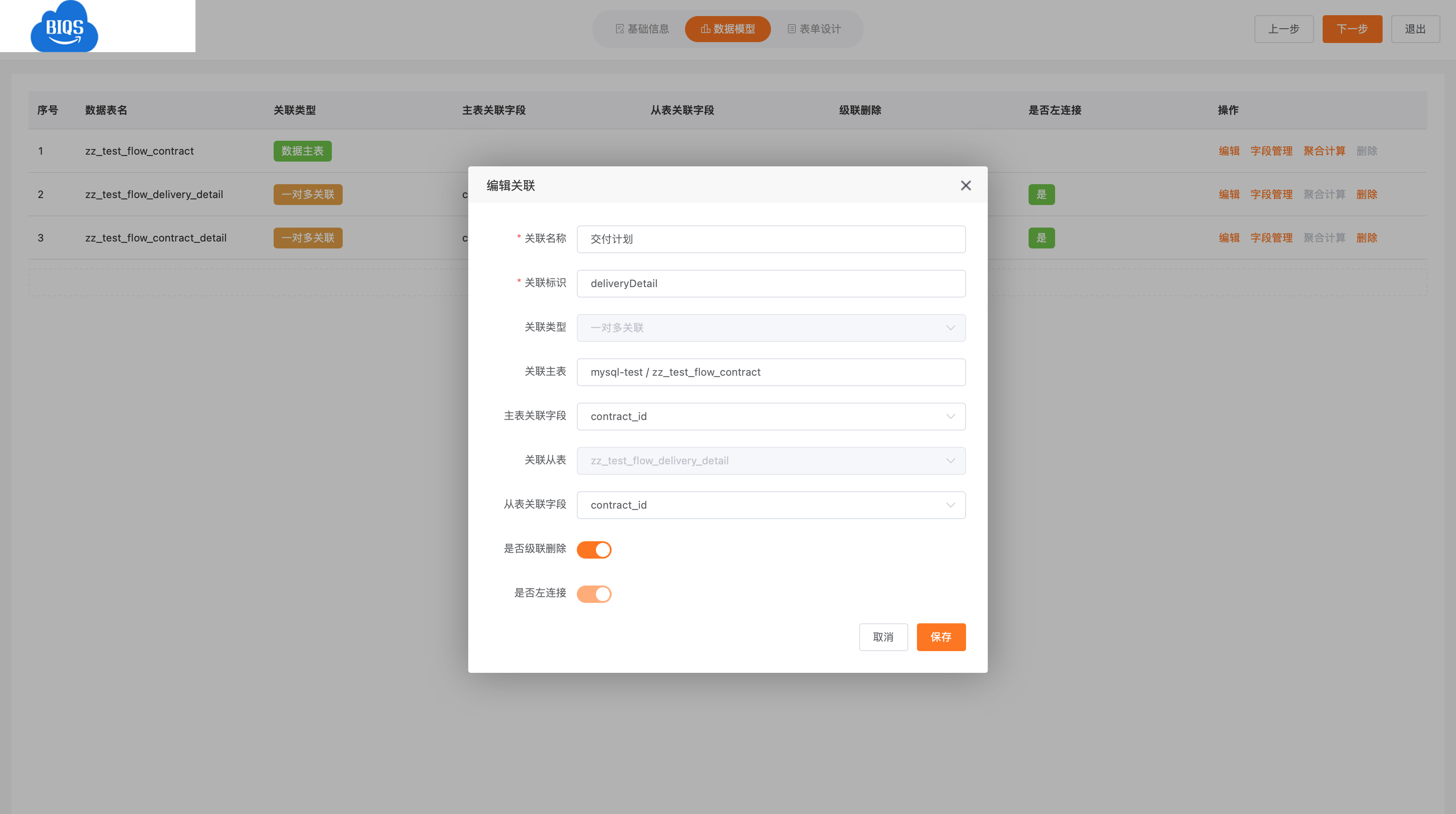This screenshot has width=1456, height=814.
Task: Click 聚合计算 in zz_test_flow_contract_detail row
Action: [1324, 238]
